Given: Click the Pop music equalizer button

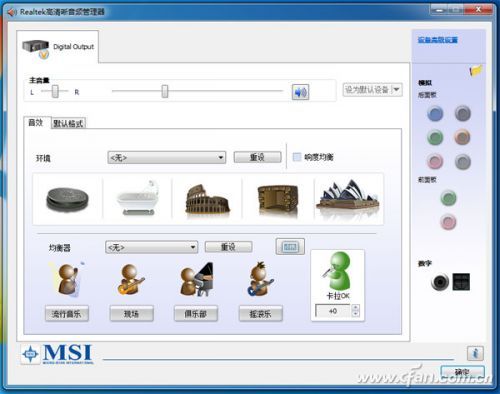Looking at the screenshot, I should tap(67, 314).
